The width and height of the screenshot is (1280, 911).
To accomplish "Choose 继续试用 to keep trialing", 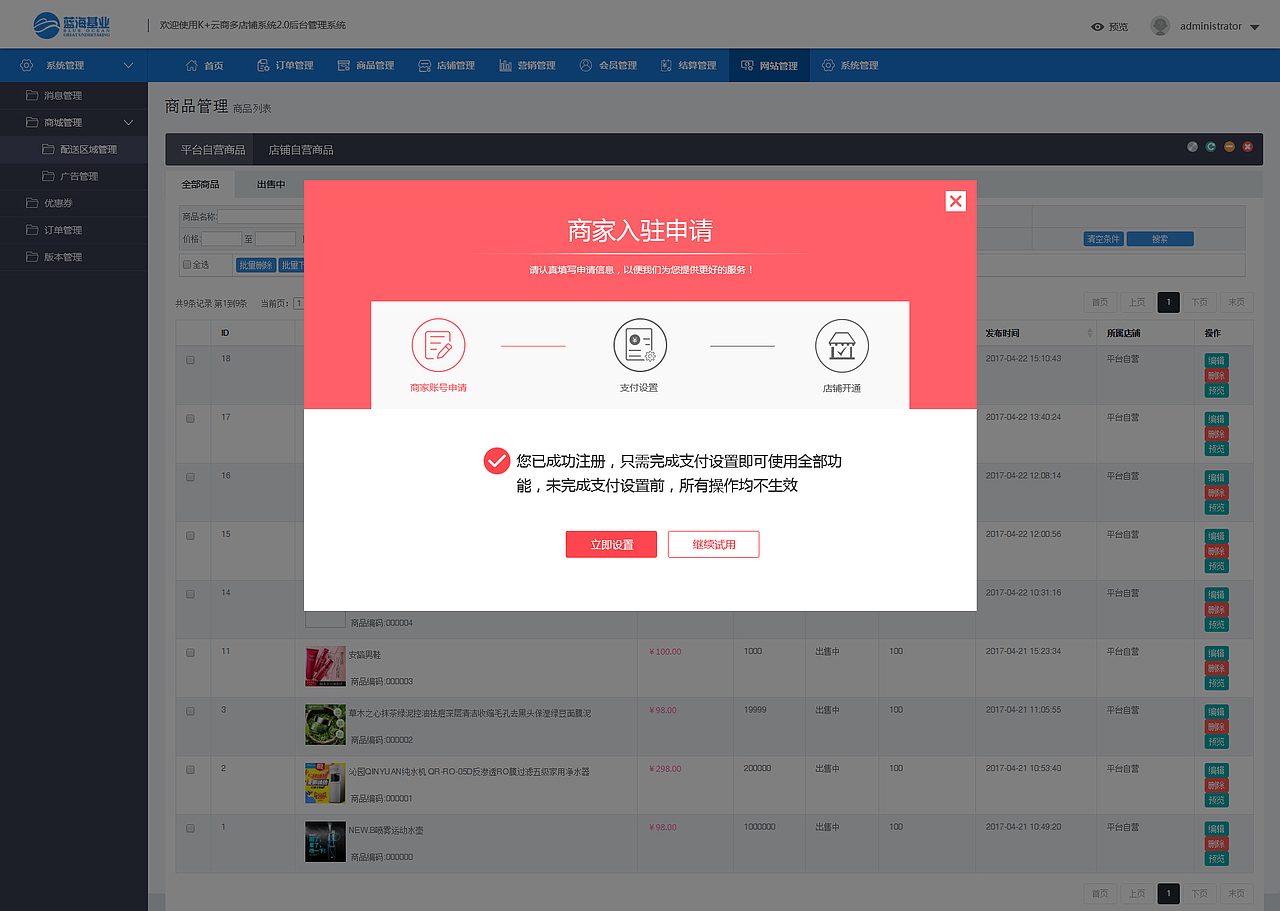I will (x=713, y=544).
